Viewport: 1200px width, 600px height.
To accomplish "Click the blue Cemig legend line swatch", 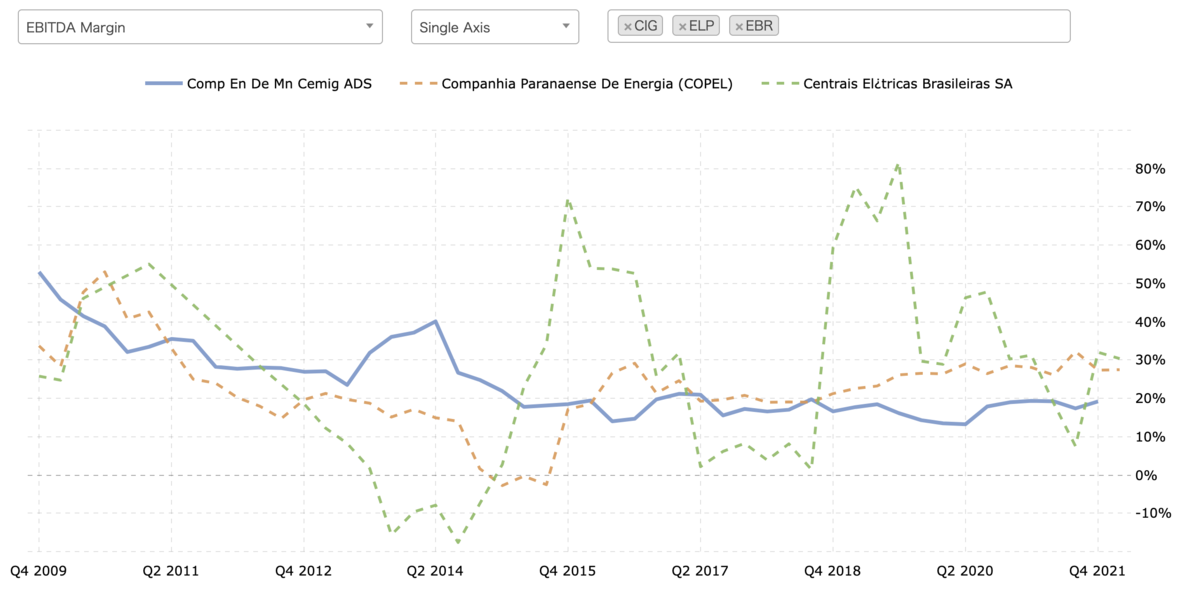I will pos(162,84).
